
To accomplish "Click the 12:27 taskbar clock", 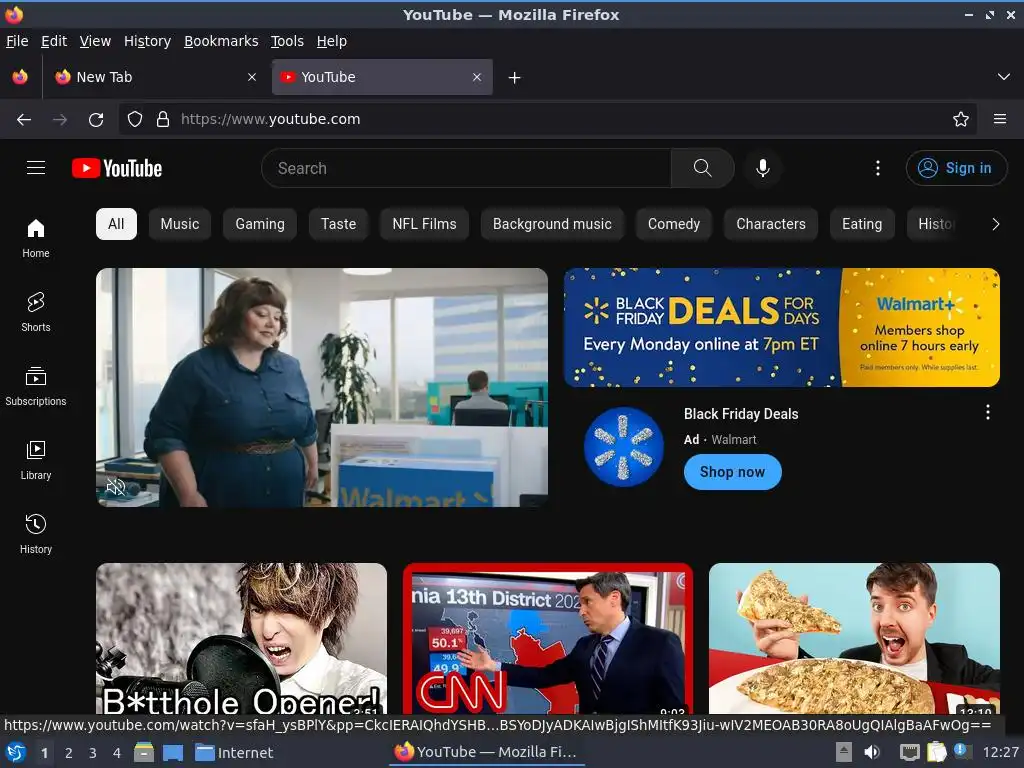I will click(1000, 752).
